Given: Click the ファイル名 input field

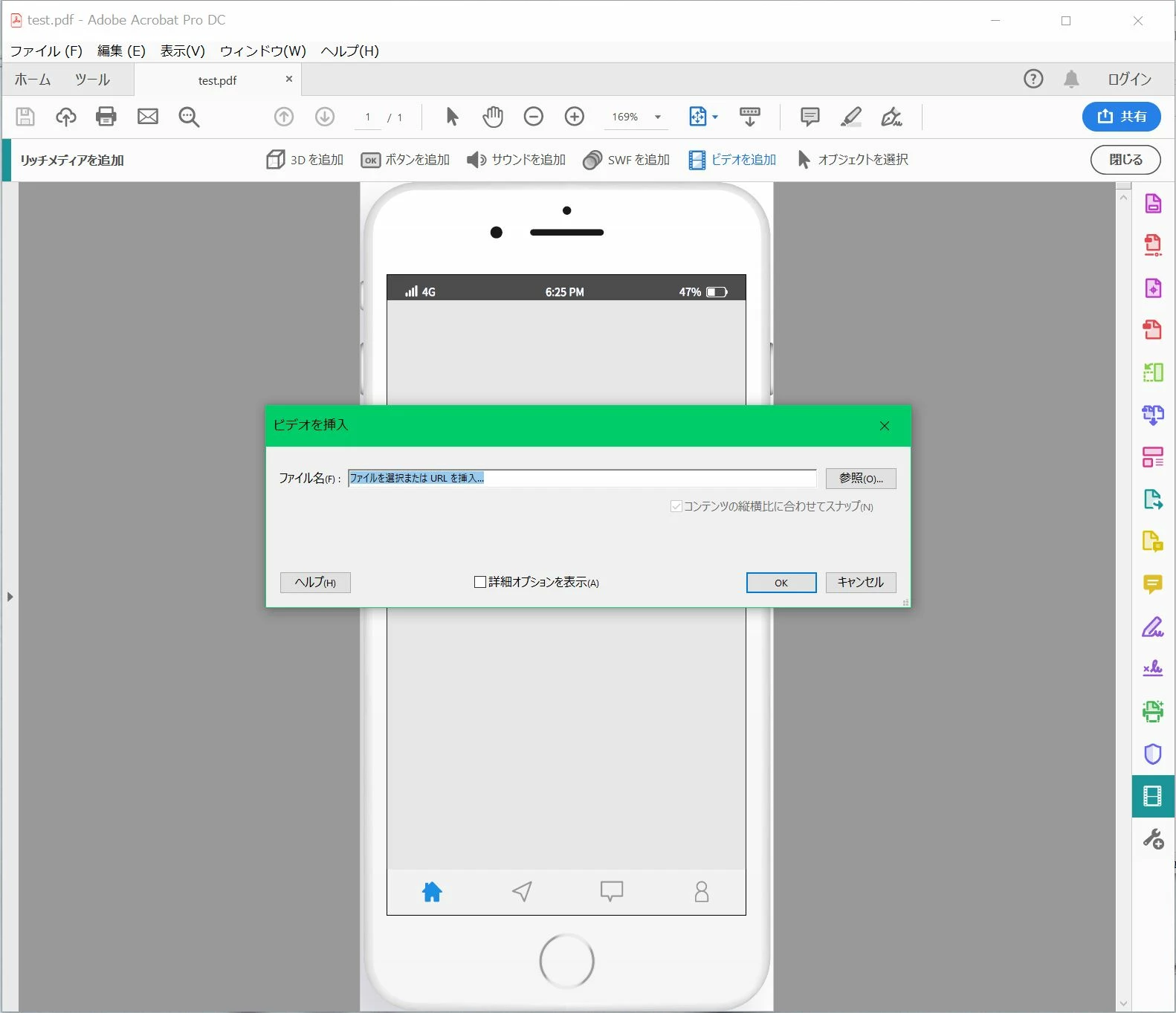Looking at the screenshot, I should tap(582, 478).
